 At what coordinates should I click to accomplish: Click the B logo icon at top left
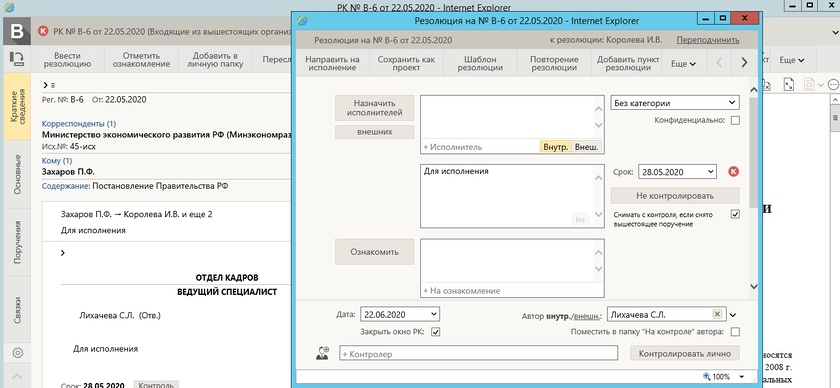(x=17, y=31)
